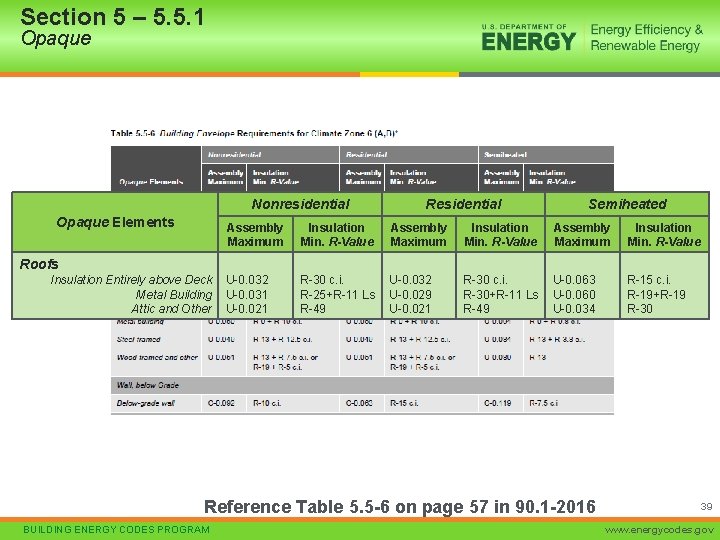The height and width of the screenshot is (540, 720).
Task: Select 'Insulation Entirely above Deck' row label
Action: coord(131,280)
